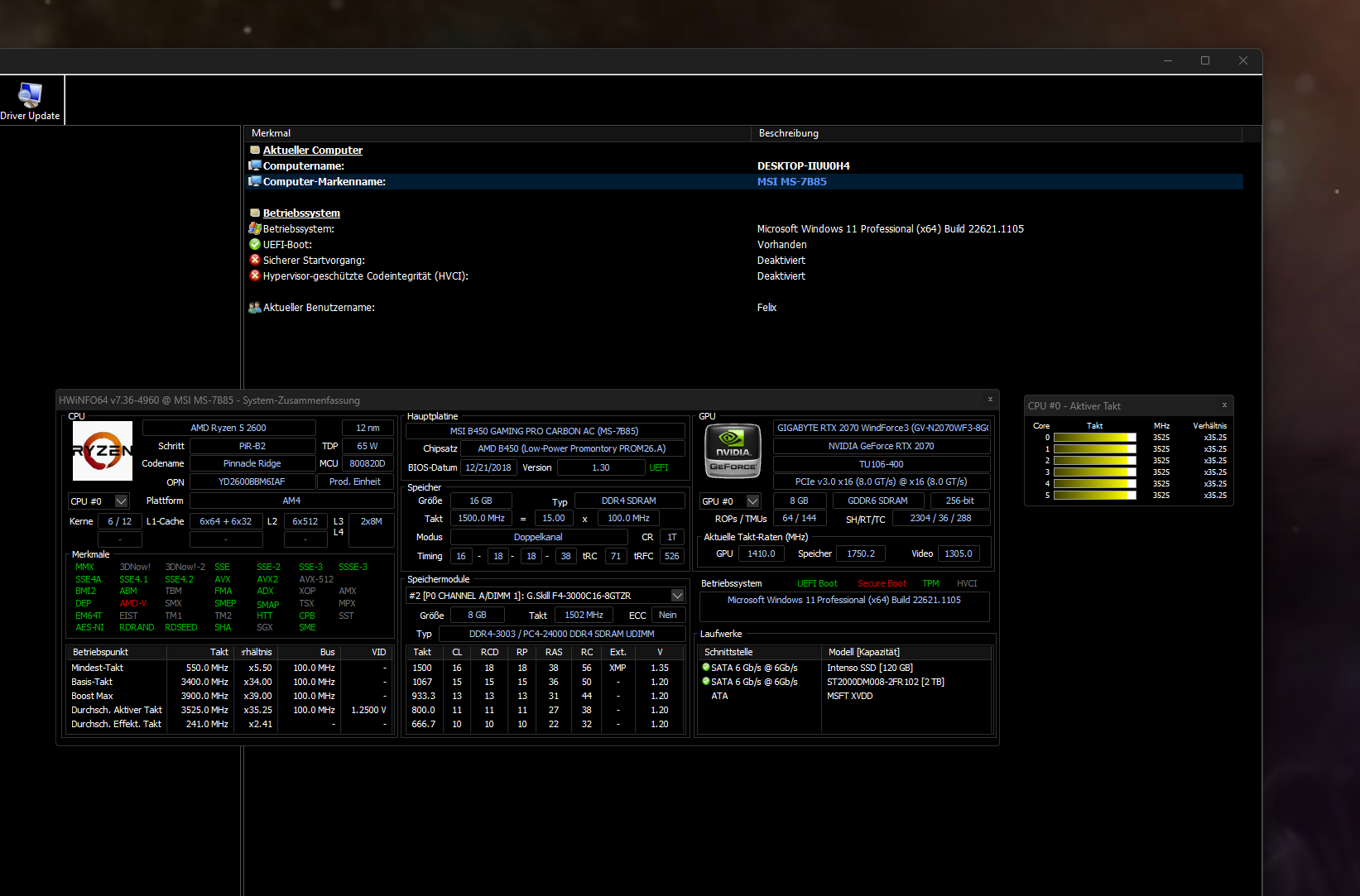Click the Betriebspunkt table header
Screen dimensions: 1360x896
point(117,652)
